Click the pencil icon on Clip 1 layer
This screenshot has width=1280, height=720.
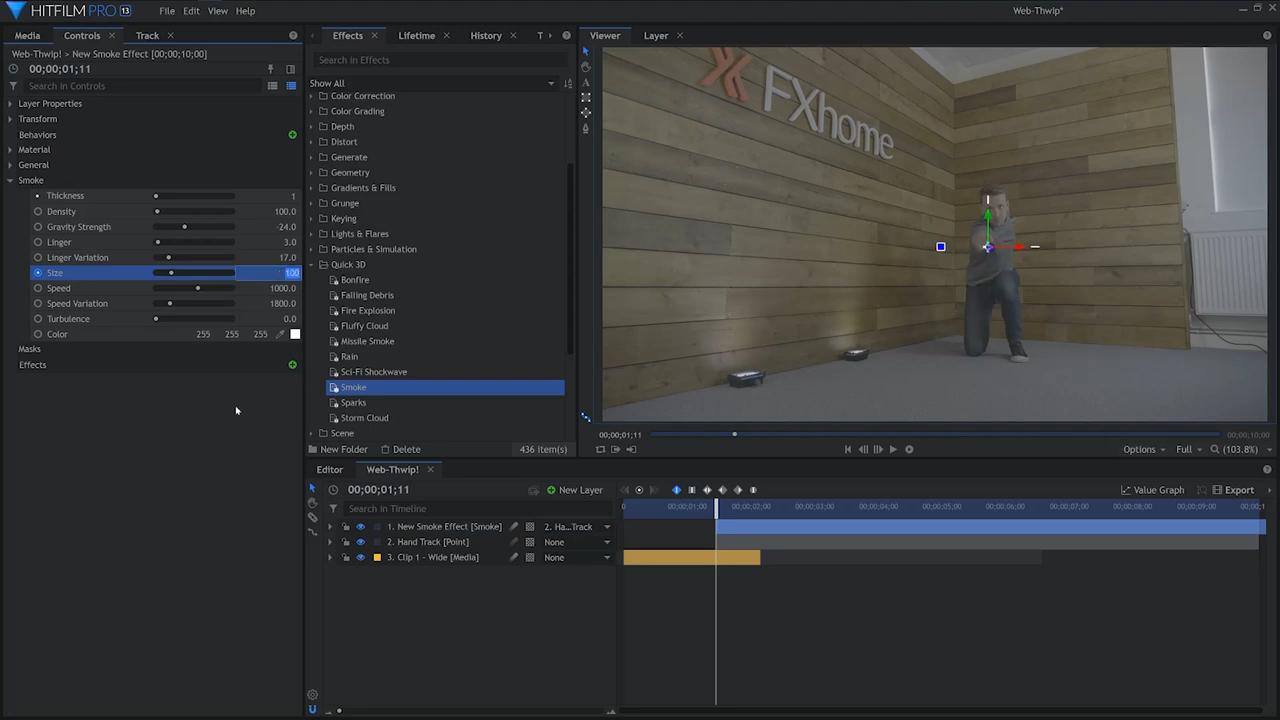[x=514, y=557]
